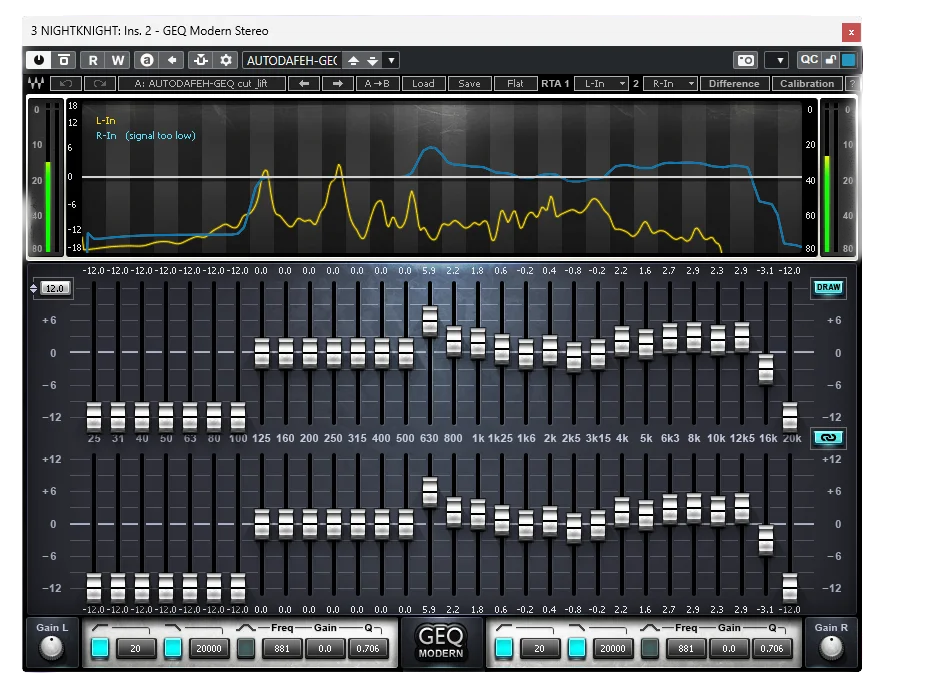Click left channel Gain 0.0 field
The width and height of the screenshot is (944, 691).
pos(325,648)
